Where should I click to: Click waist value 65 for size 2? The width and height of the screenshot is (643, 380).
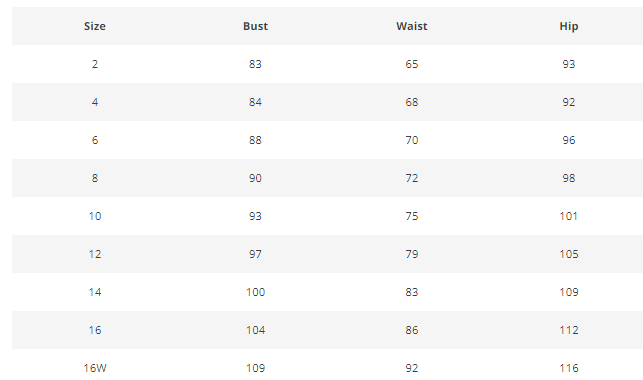[x=412, y=64]
